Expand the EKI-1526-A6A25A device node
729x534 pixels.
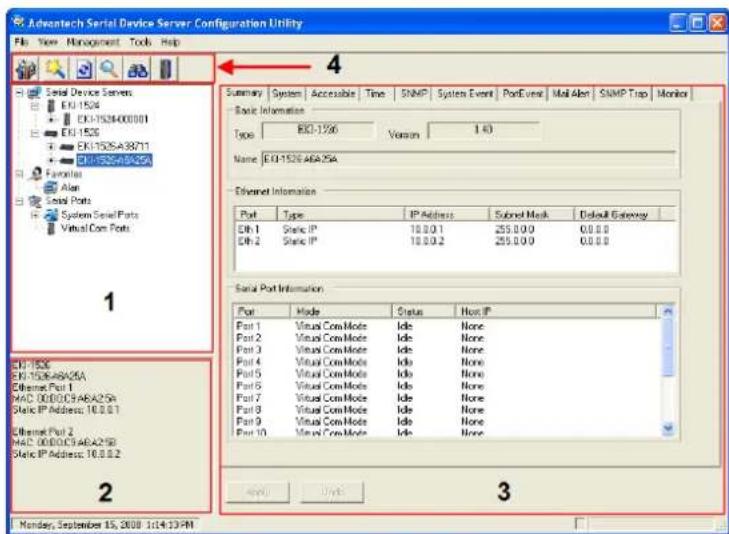51,160
